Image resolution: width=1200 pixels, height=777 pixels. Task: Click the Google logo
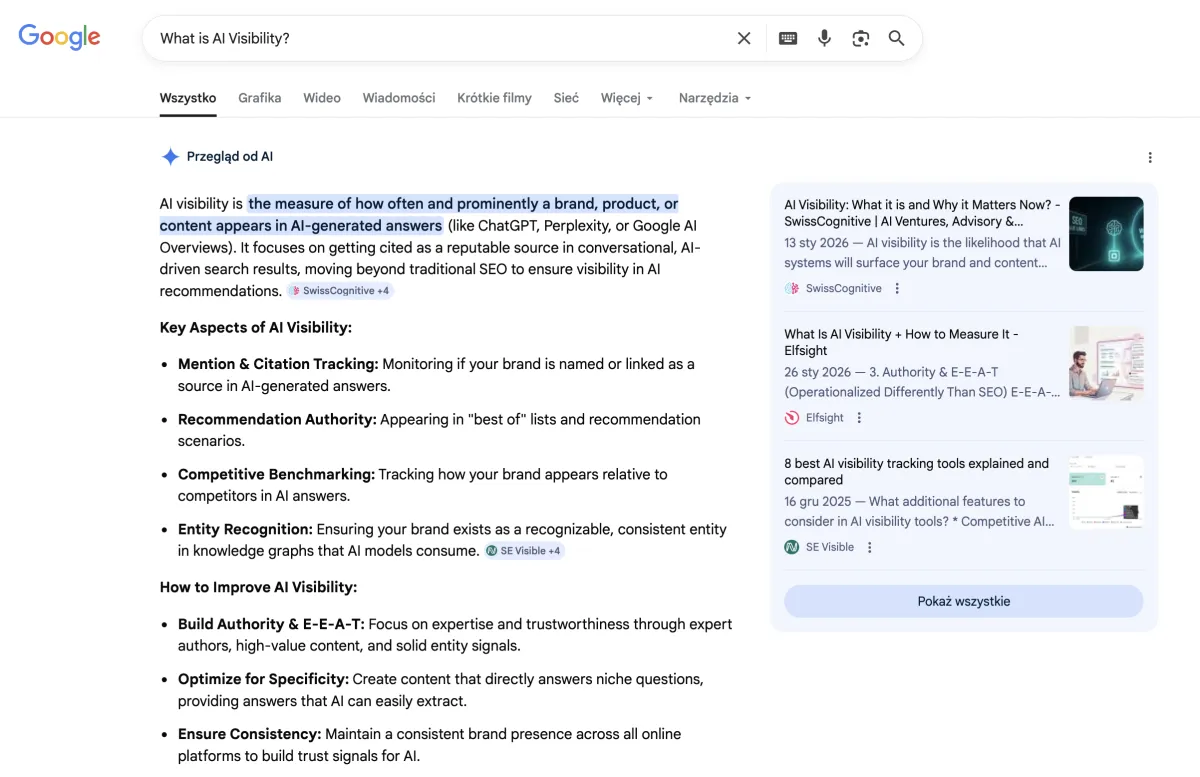[x=58, y=37]
